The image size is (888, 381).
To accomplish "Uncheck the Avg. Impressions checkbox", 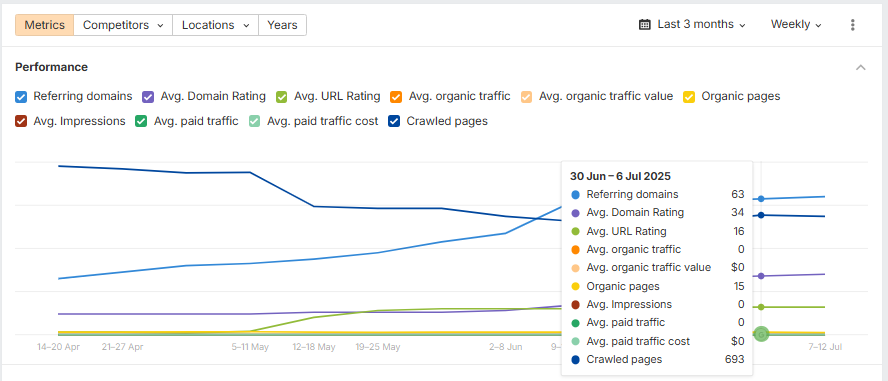I will [21, 121].
